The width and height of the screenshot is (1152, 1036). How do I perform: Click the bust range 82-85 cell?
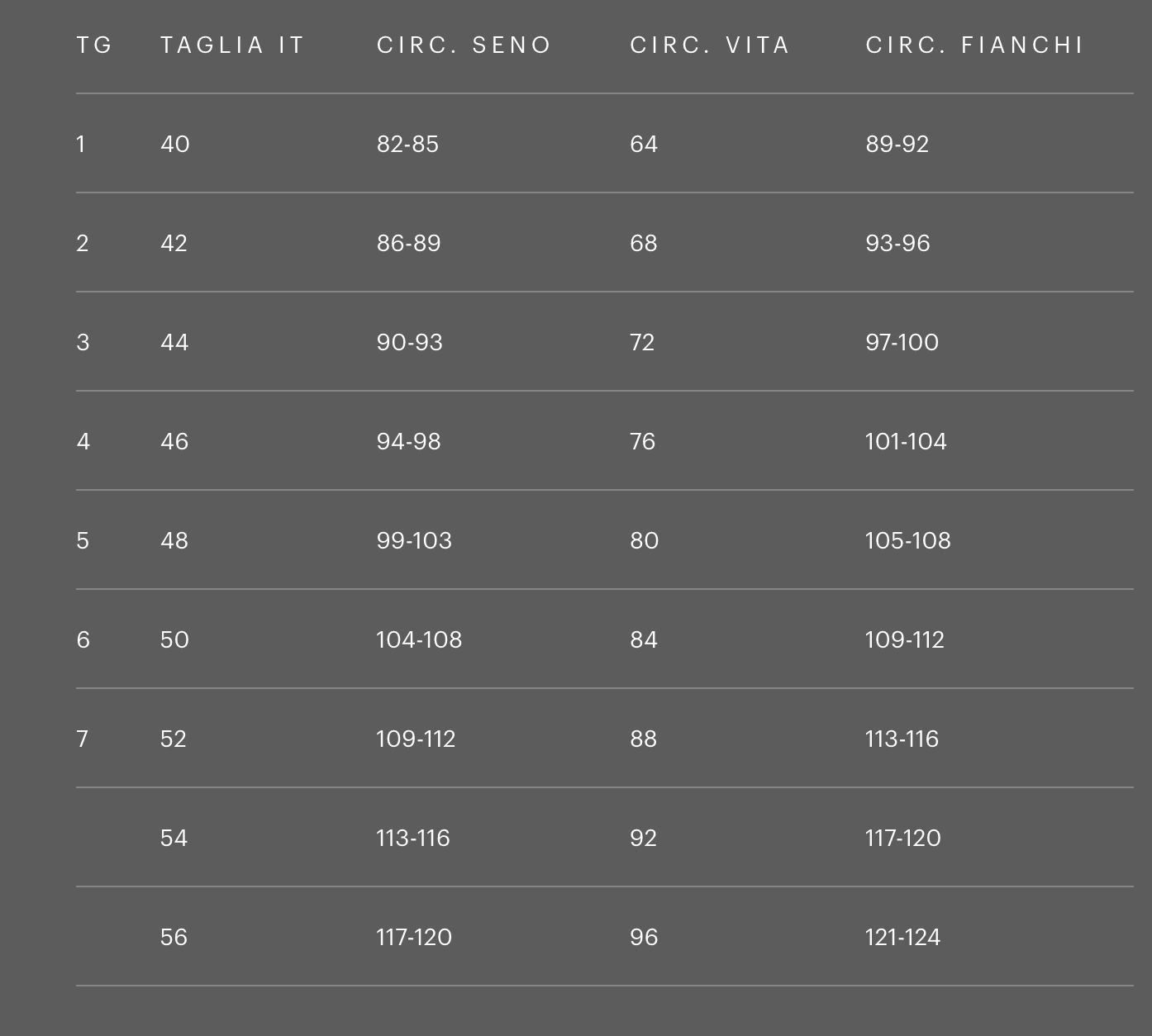pos(407,144)
